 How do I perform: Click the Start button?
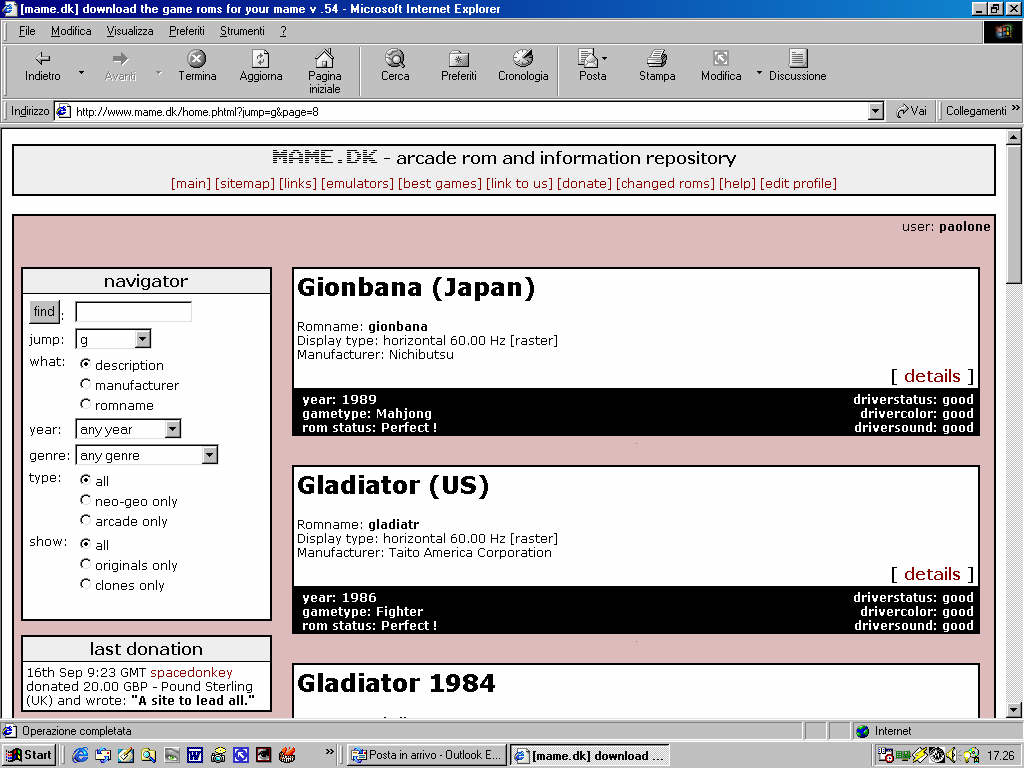29,755
